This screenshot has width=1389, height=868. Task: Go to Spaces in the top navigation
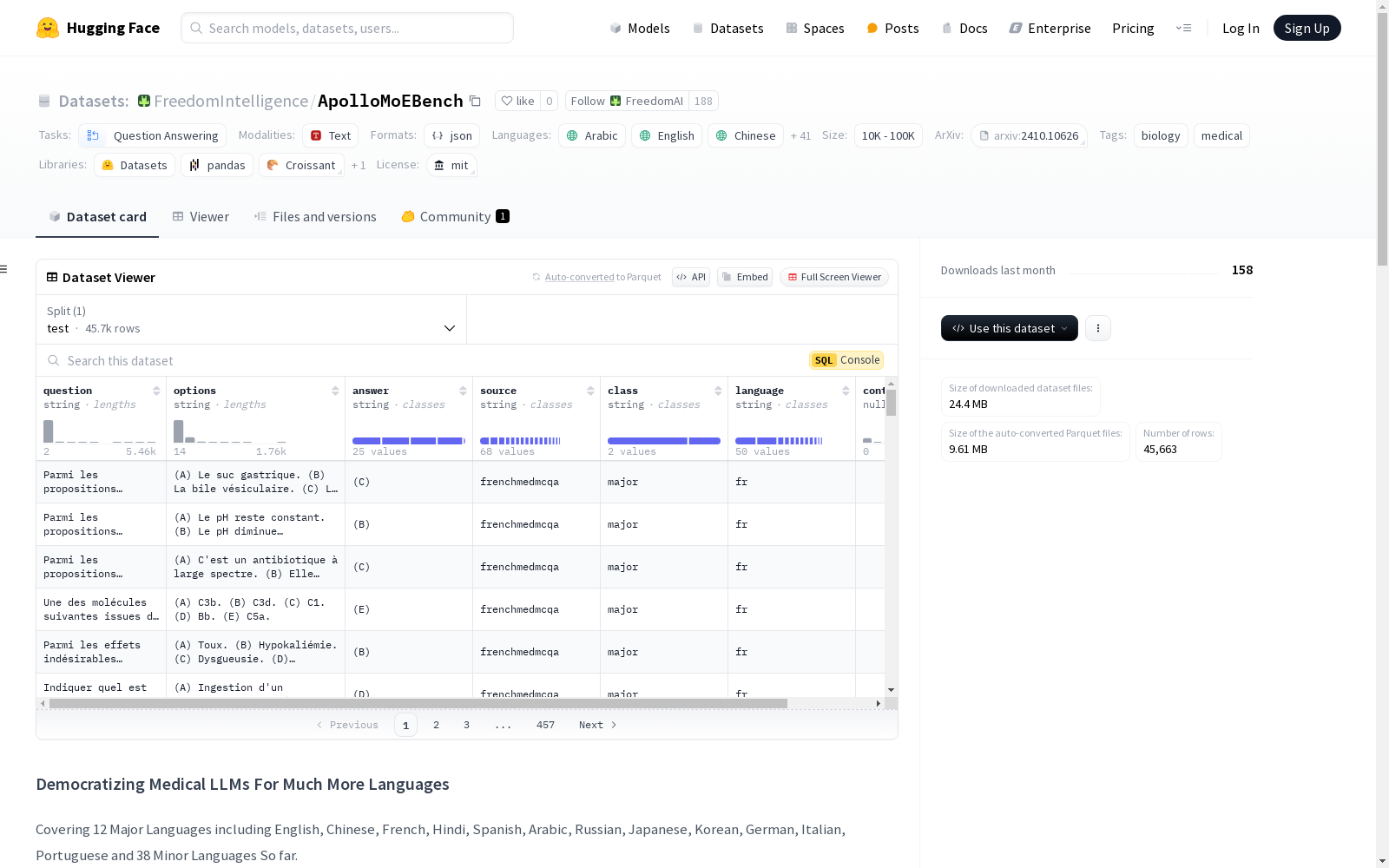click(815, 28)
